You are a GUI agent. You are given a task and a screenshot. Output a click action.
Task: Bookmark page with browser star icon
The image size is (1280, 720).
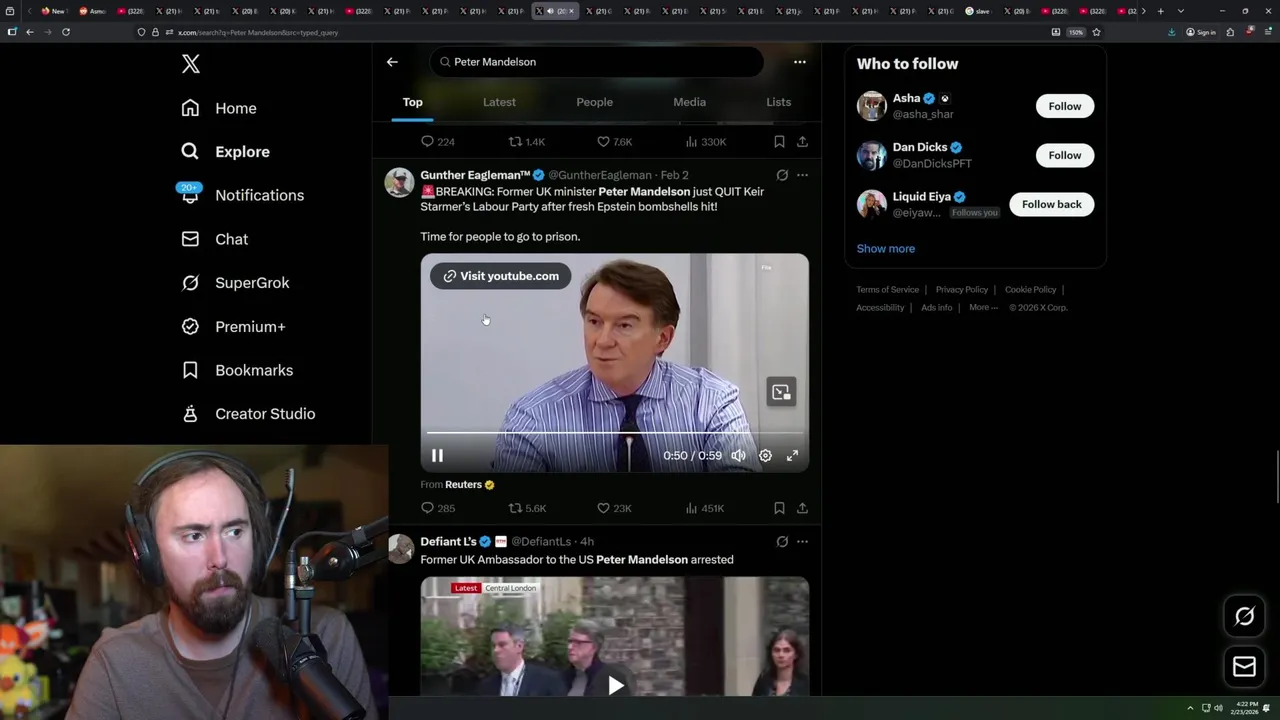[1096, 32]
